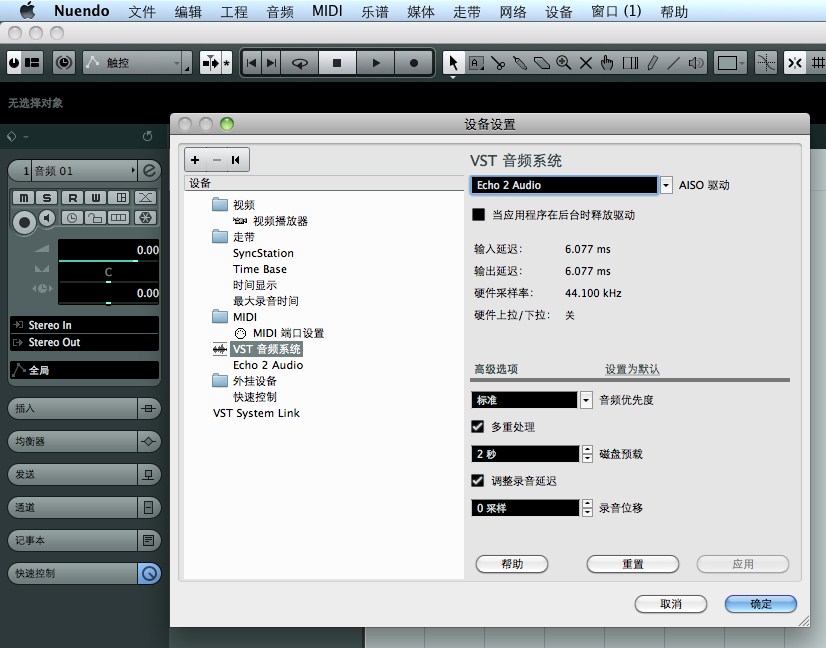Toggle the toolbar Snap button
The width and height of the screenshot is (826, 648).
click(795, 63)
